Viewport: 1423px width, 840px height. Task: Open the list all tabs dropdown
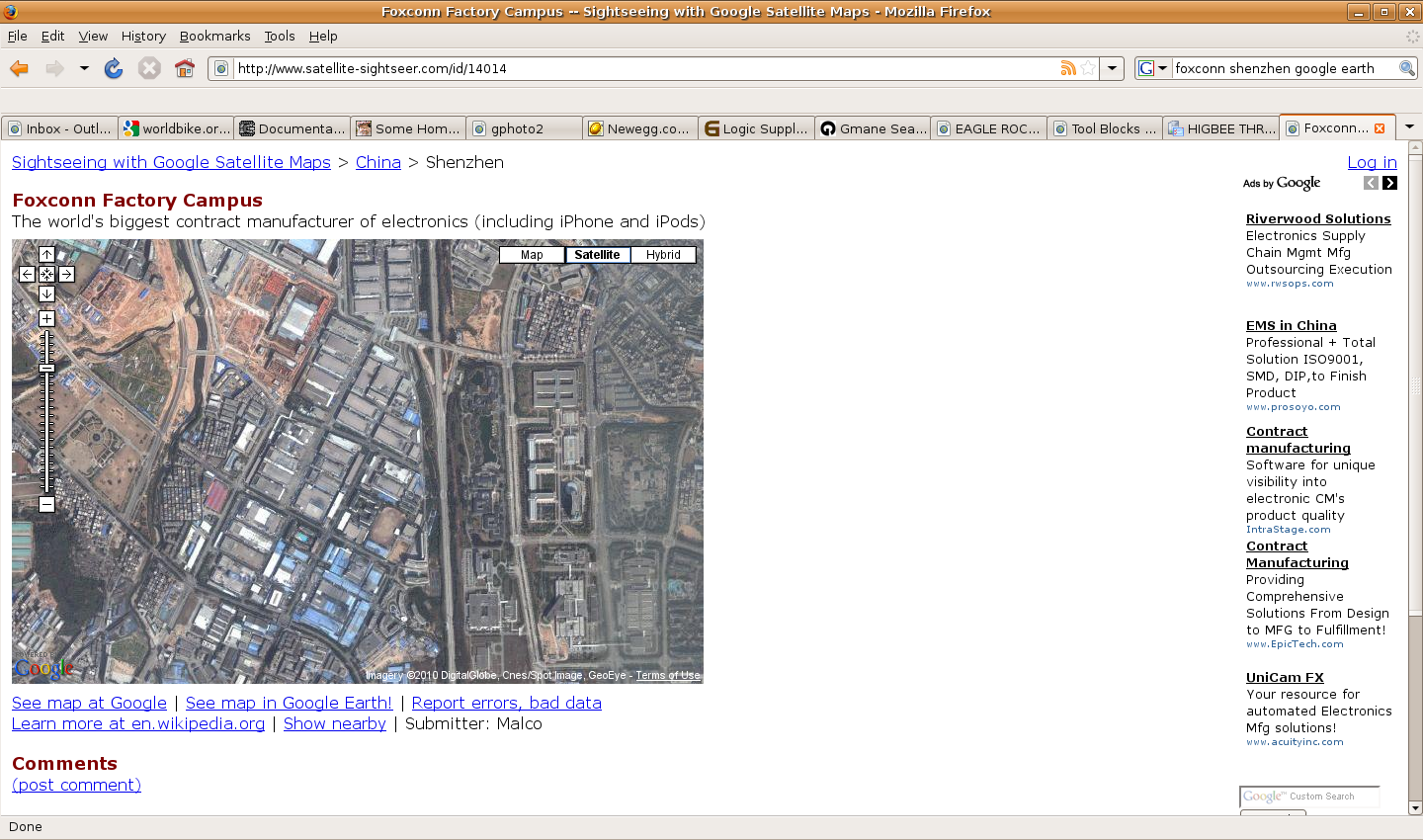coord(1410,127)
